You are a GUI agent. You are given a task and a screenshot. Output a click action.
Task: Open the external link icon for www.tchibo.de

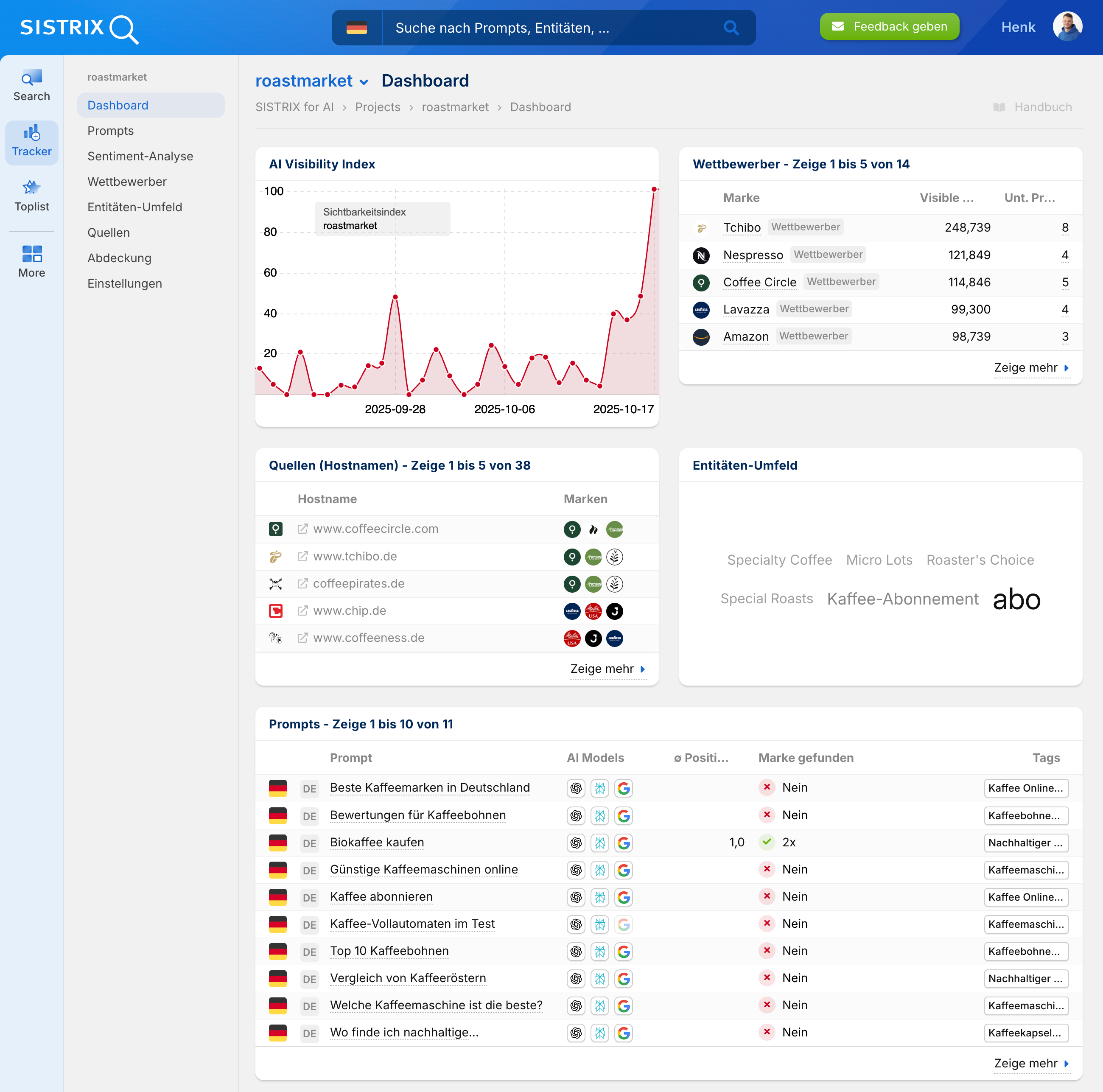click(302, 556)
